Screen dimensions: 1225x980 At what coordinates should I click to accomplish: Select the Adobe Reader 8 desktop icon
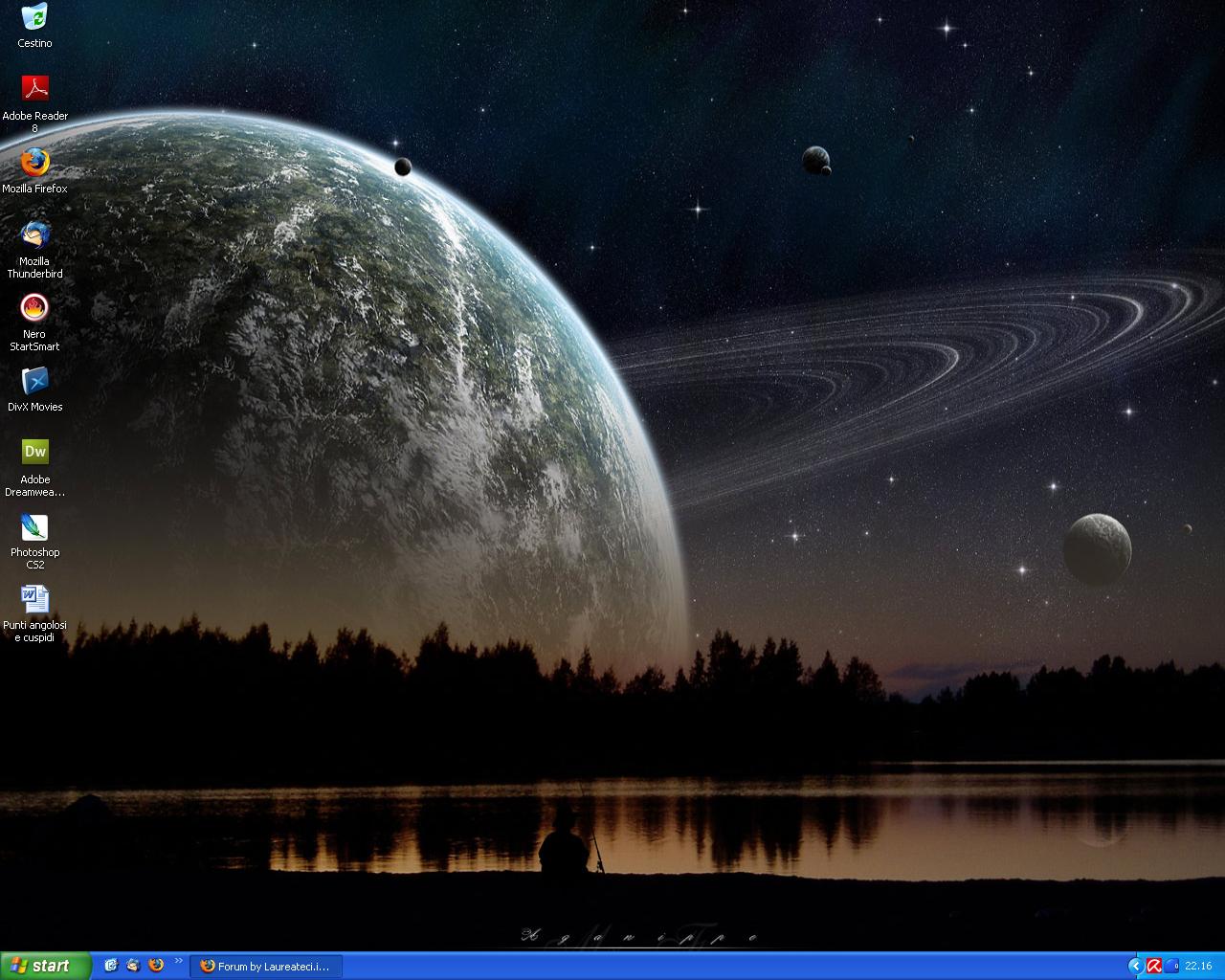(x=34, y=103)
